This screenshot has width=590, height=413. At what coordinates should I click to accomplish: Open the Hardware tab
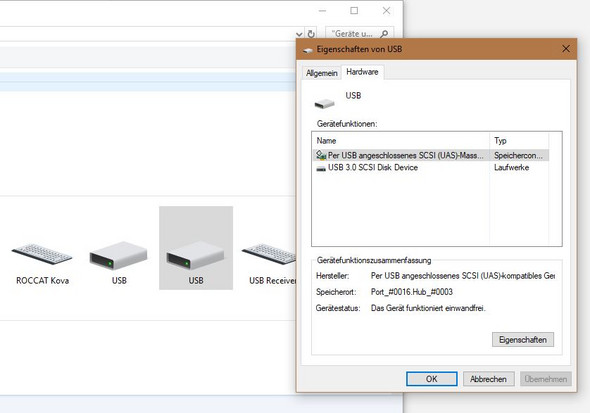point(362,72)
